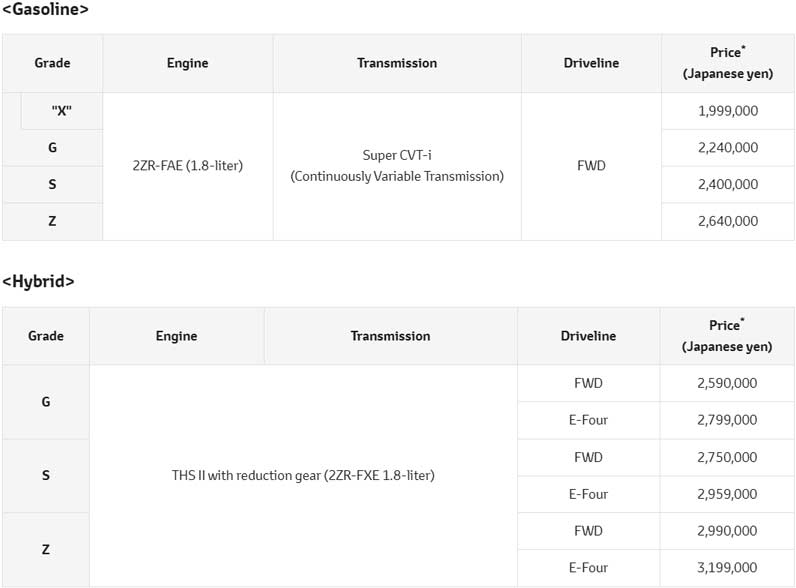Image resolution: width=796 pixels, height=588 pixels.
Task: Click the 1,999,000 price cell
Action: coord(727,111)
